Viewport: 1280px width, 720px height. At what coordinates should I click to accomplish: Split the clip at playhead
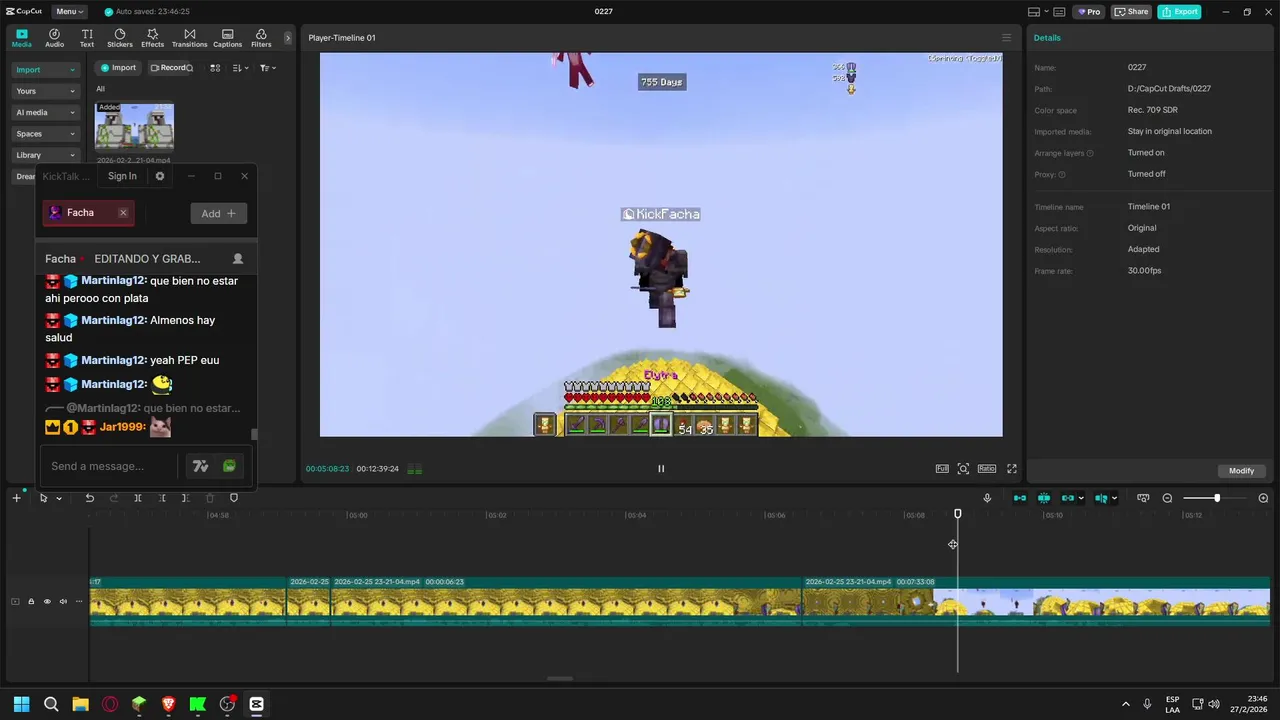click(138, 498)
